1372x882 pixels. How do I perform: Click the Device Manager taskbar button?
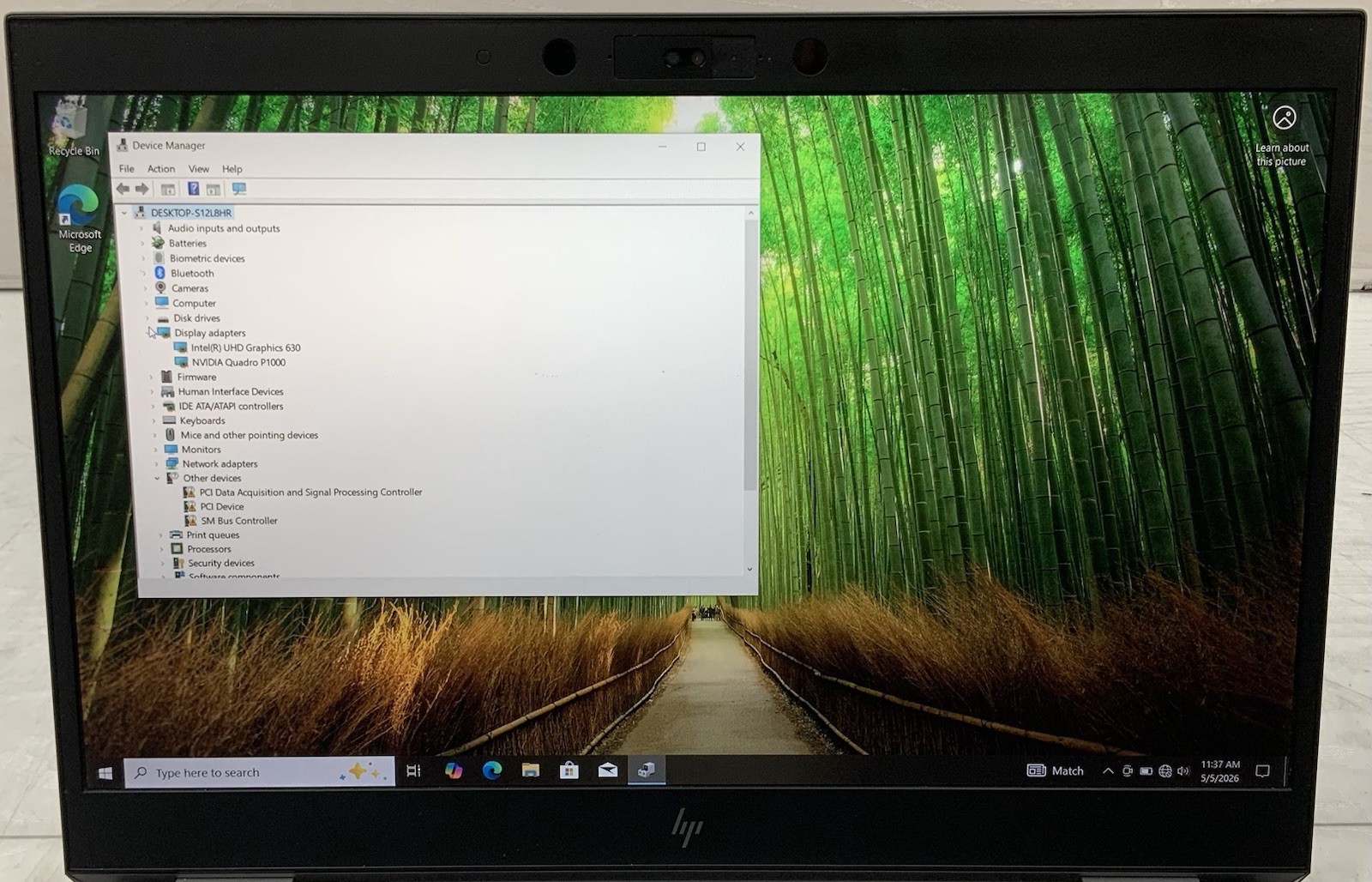click(x=647, y=770)
